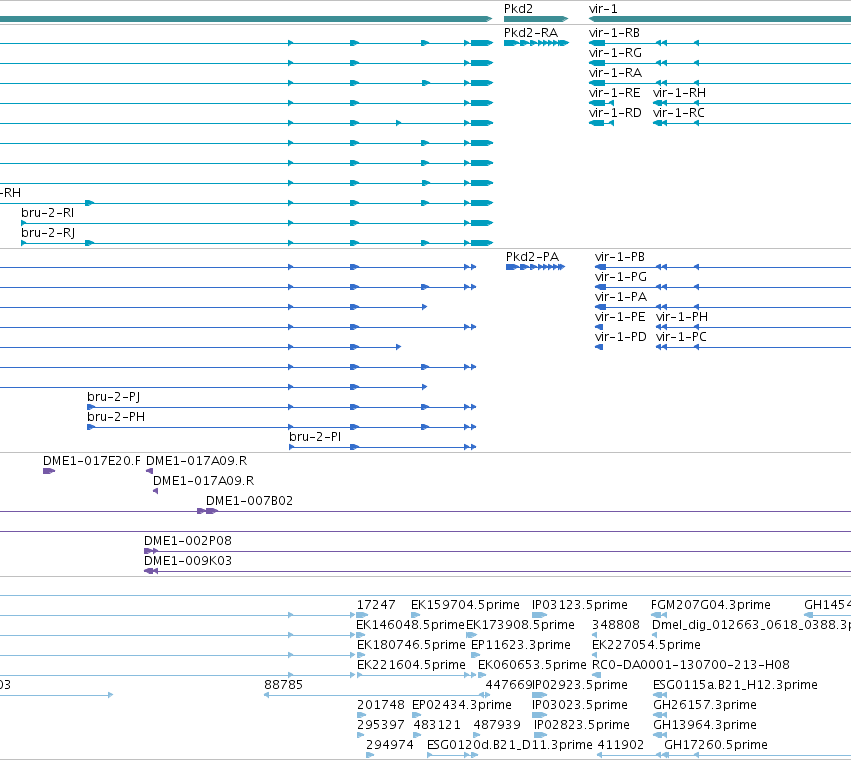The width and height of the screenshot is (851, 760).
Task: Click the EST label 17247
Action: pyautogui.click(x=376, y=606)
